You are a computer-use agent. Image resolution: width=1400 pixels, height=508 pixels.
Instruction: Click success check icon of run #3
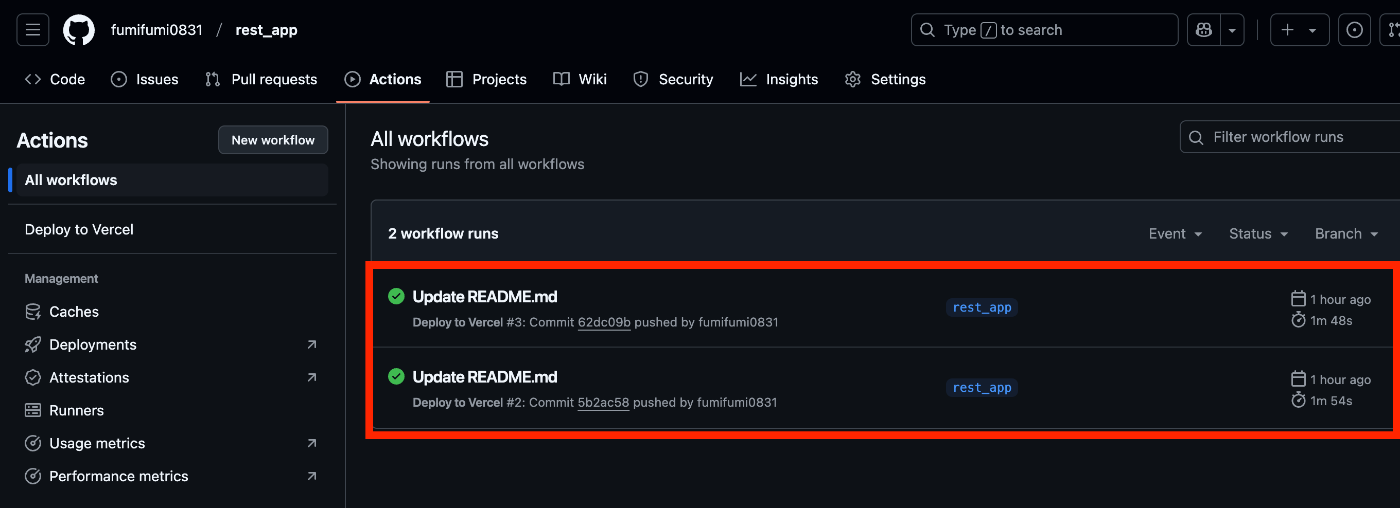396,296
